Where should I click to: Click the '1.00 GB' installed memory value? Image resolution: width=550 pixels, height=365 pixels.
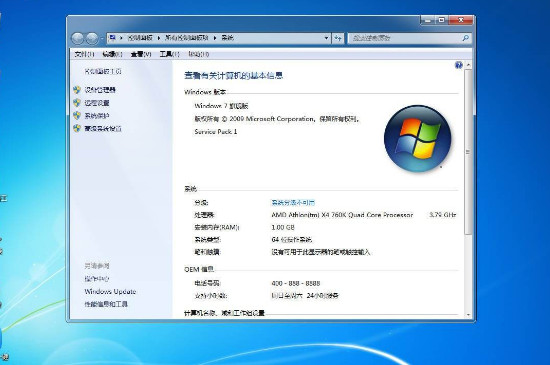[283, 227]
